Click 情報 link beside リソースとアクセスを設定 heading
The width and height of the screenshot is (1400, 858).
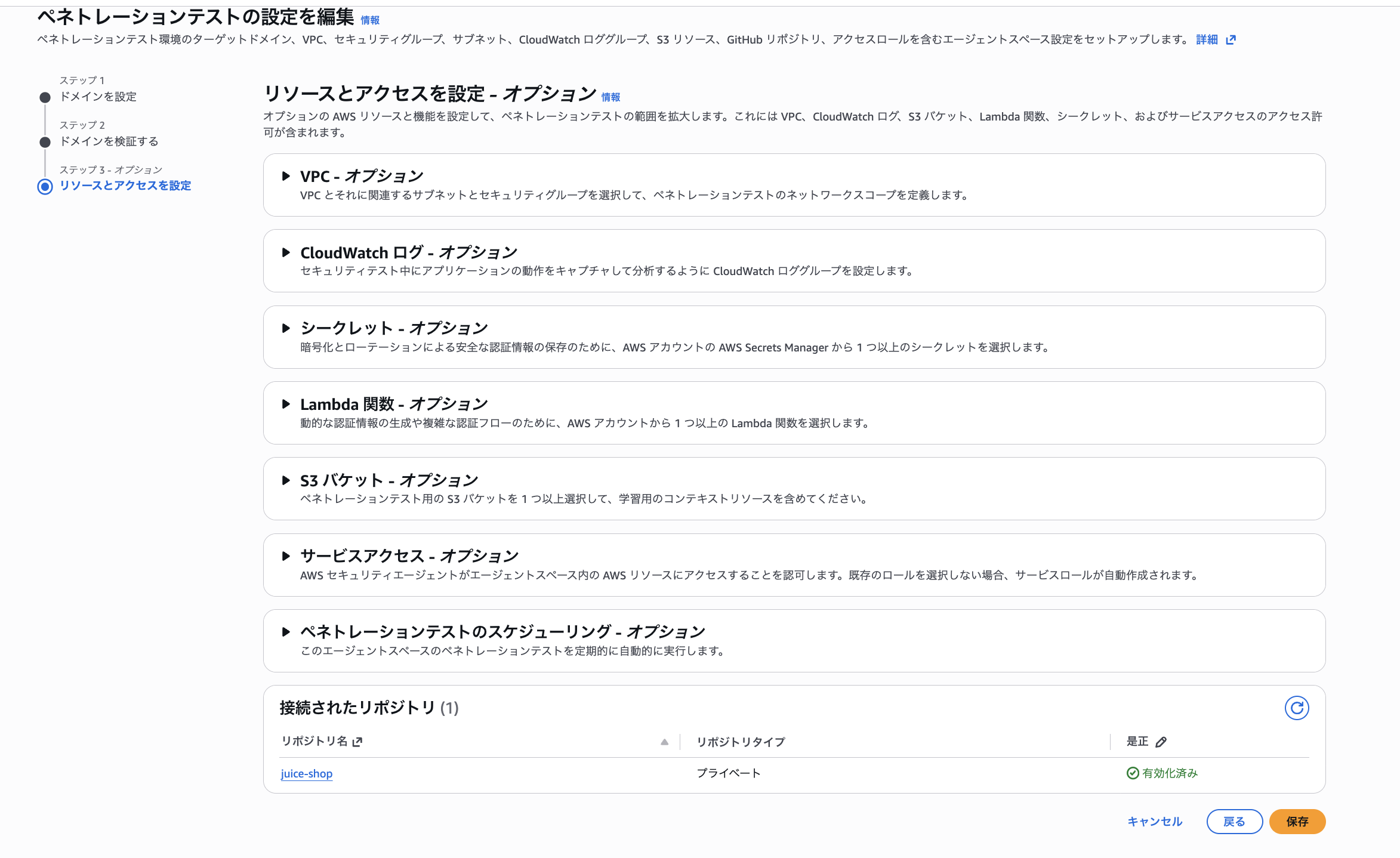(x=610, y=97)
